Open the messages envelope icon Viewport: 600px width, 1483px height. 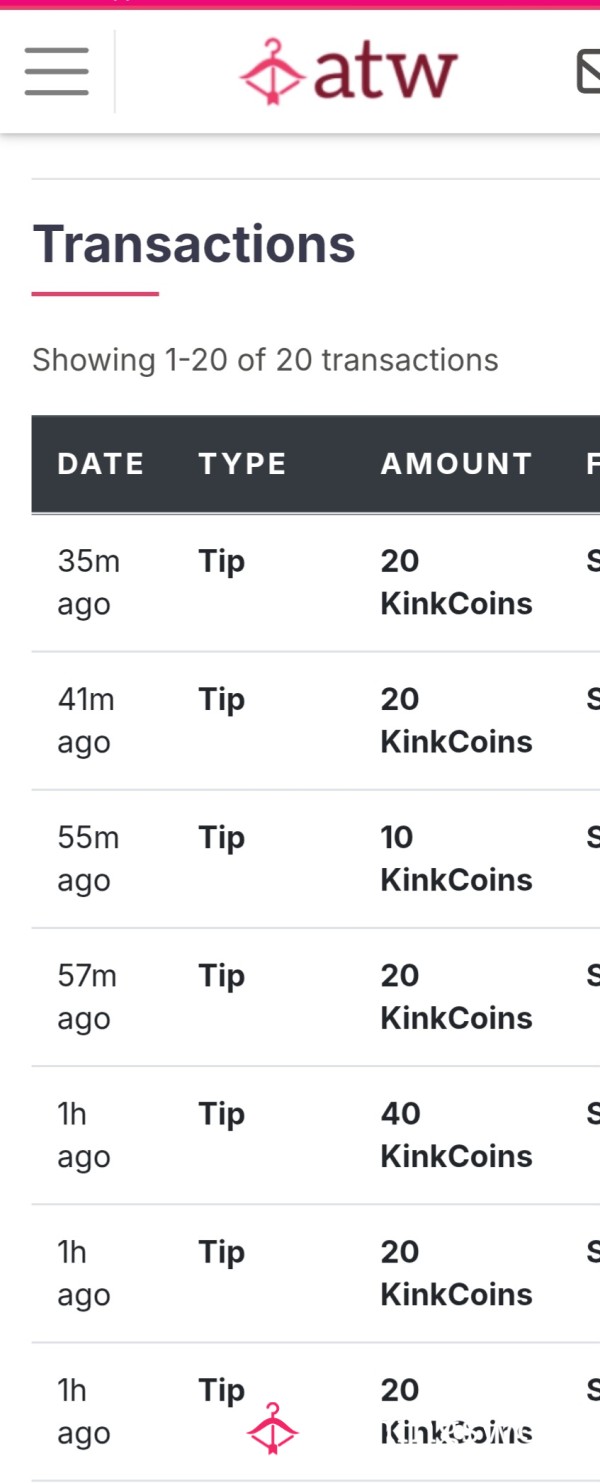589,71
